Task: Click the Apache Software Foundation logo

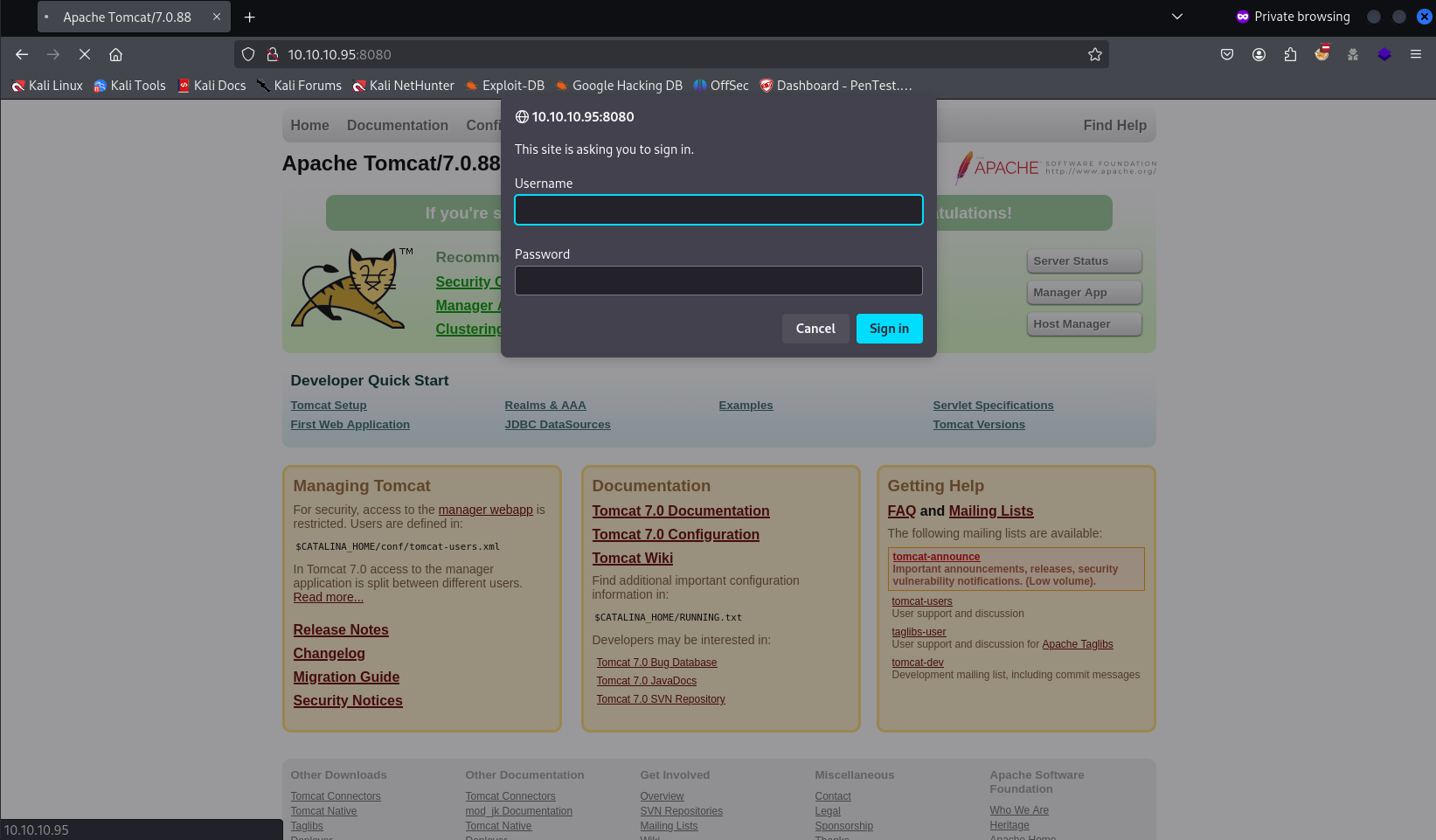Action: click(x=1056, y=167)
